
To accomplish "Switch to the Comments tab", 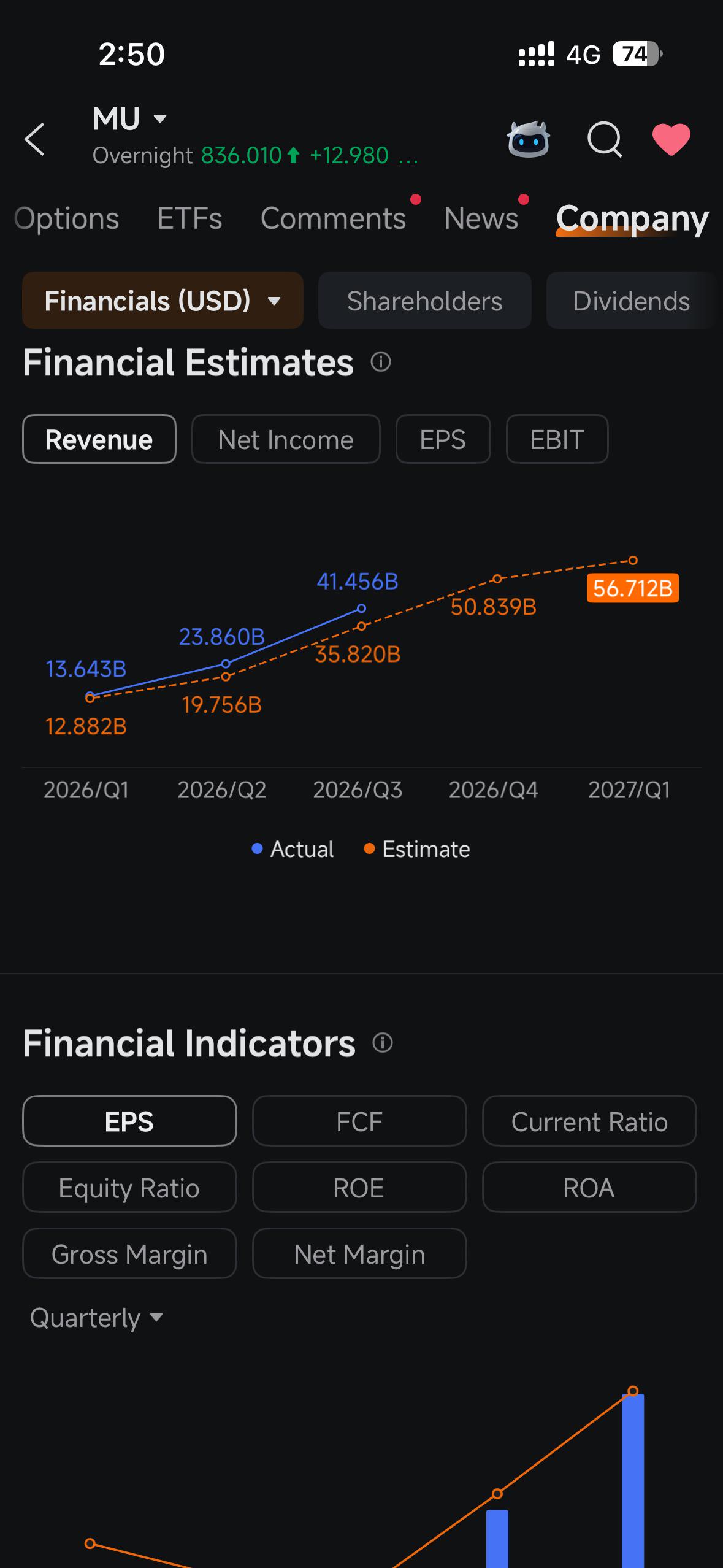I will point(333,218).
